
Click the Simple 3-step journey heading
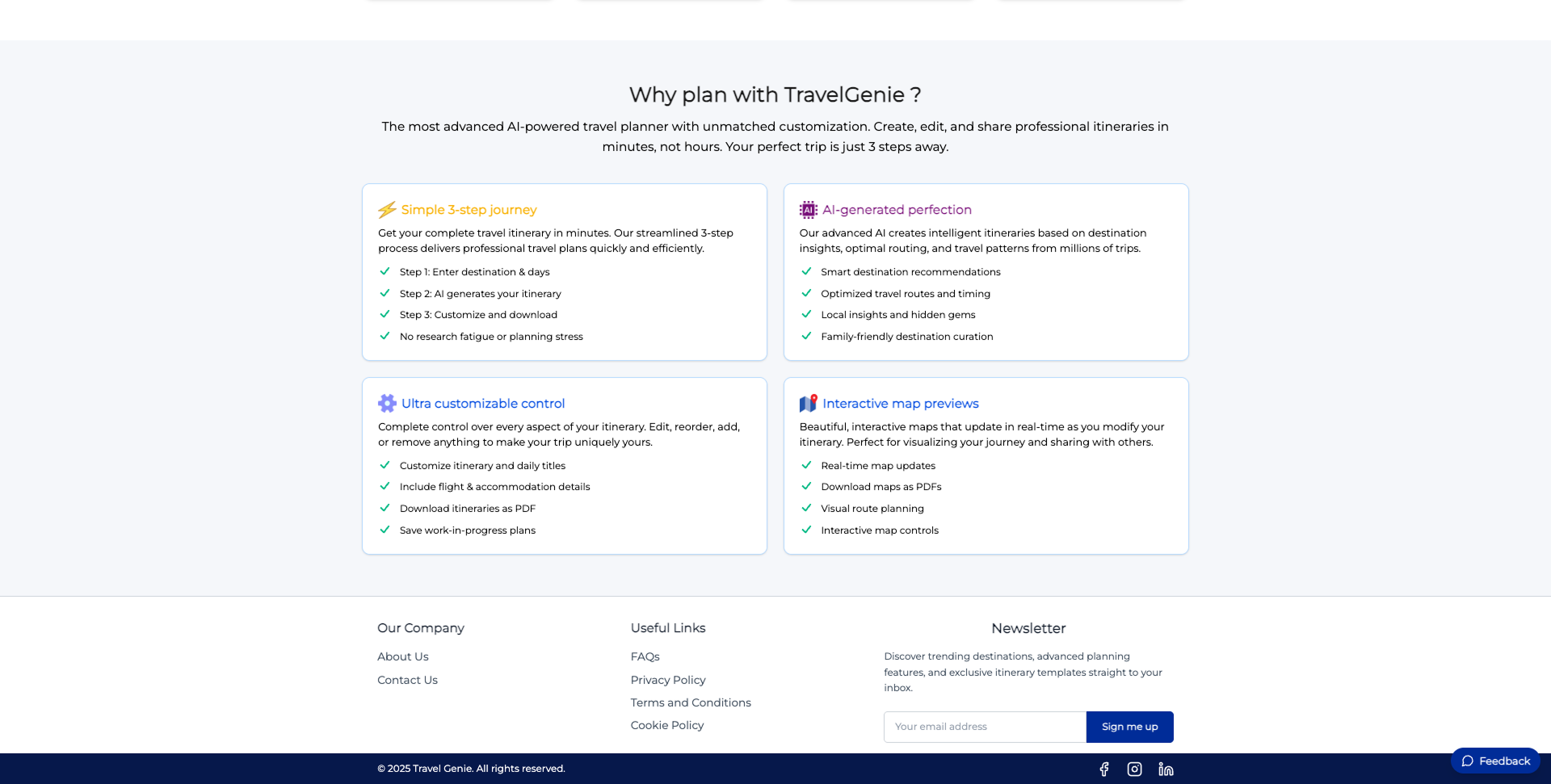tap(469, 210)
